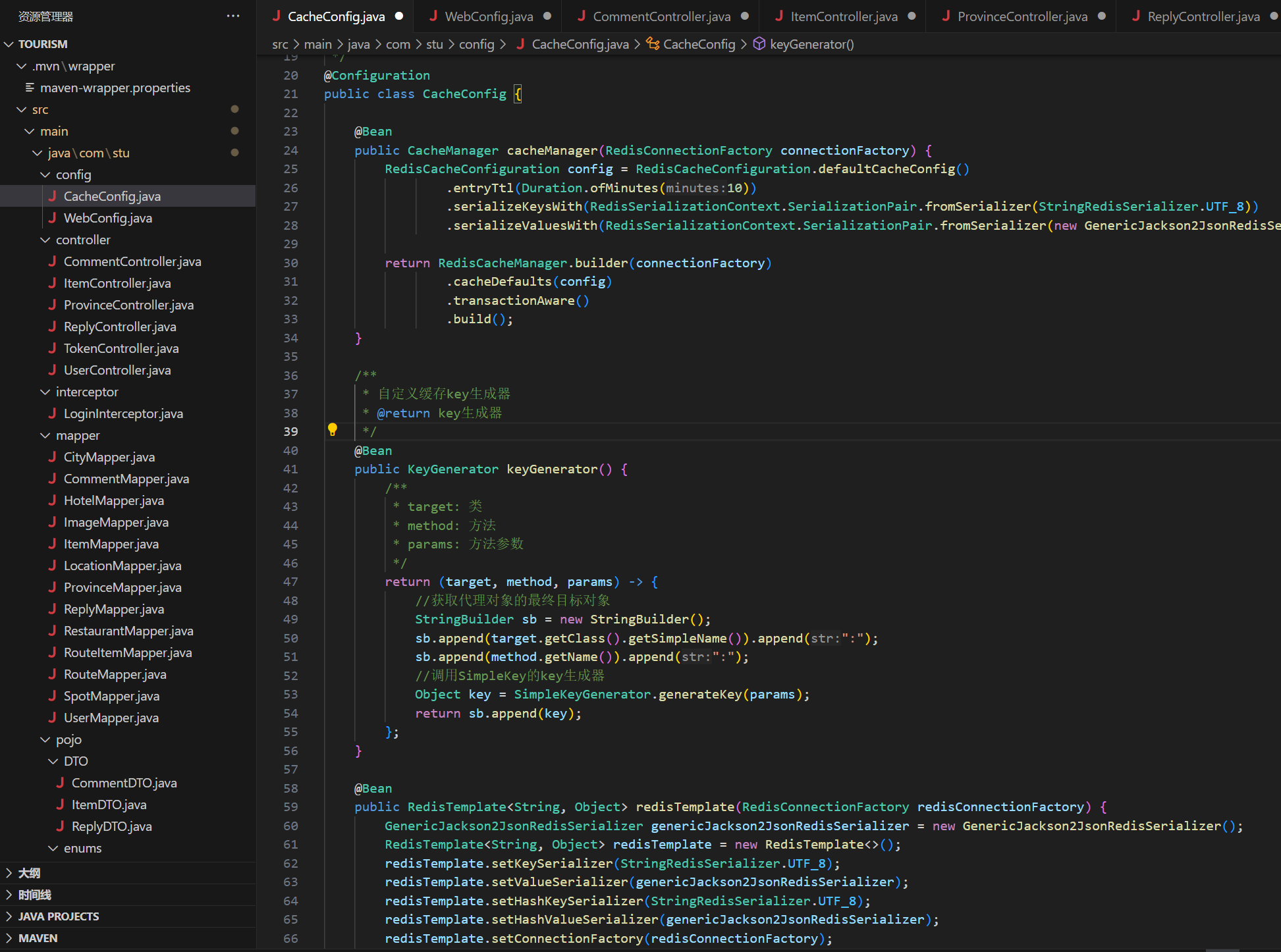
Task: Click the Java icon on the ReplyController.java tab
Action: 1136,16
